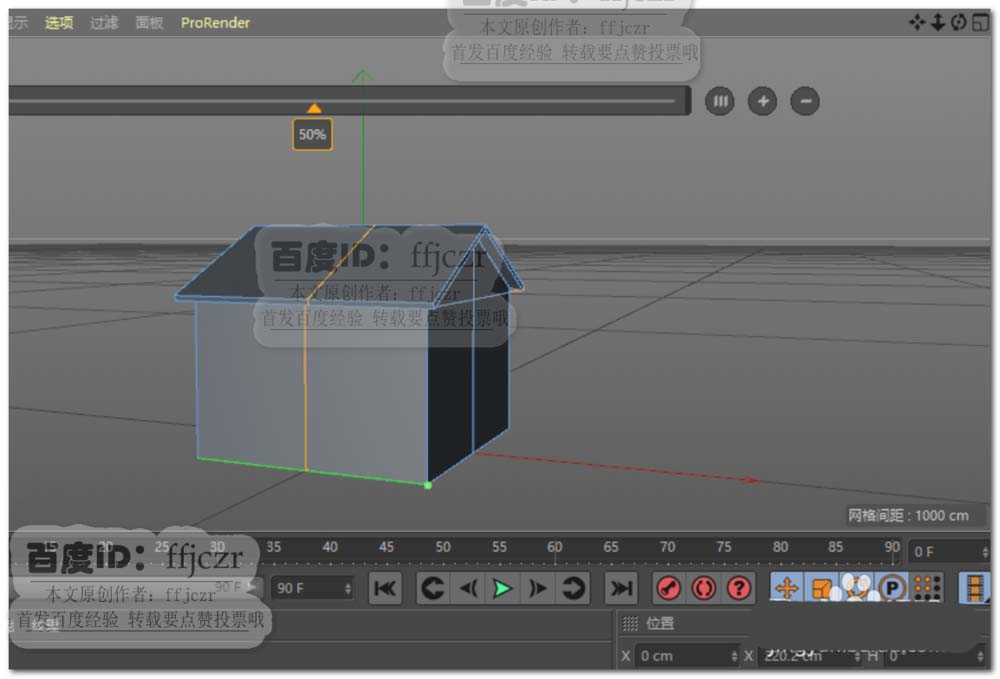Click the distribute cuts evenly button
1000x679 pixels.
[x=719, y=101]
